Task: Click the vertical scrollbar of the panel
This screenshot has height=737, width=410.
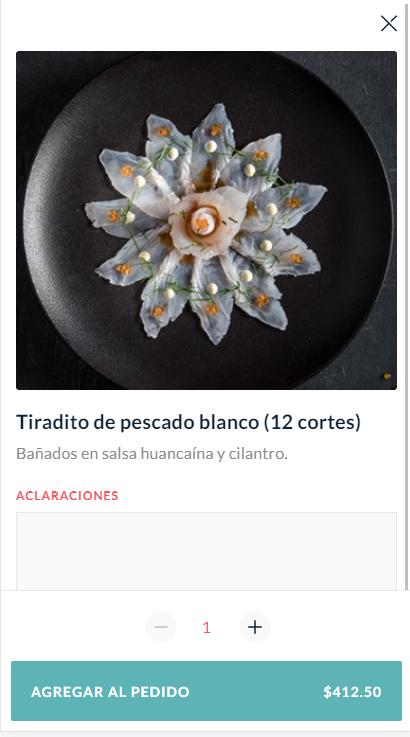Action: (407, 296)
